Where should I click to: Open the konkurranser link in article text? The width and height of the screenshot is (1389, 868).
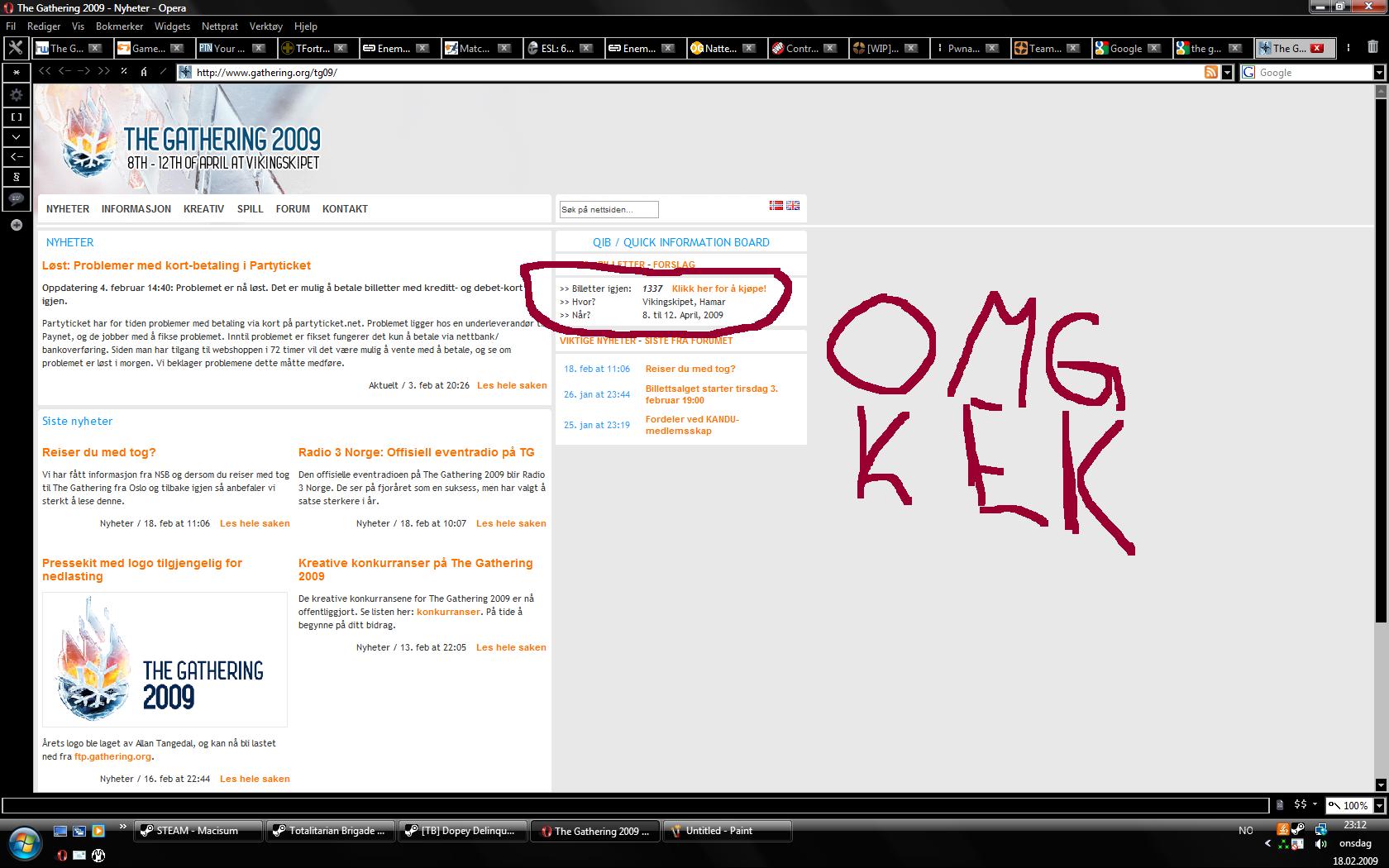click(448, 612)
